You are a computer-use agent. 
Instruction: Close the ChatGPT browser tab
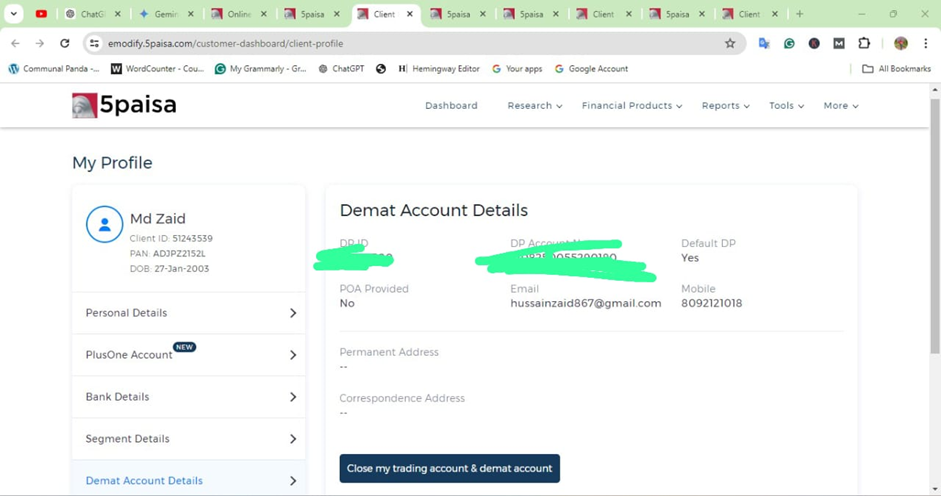(x=118, y=14)
